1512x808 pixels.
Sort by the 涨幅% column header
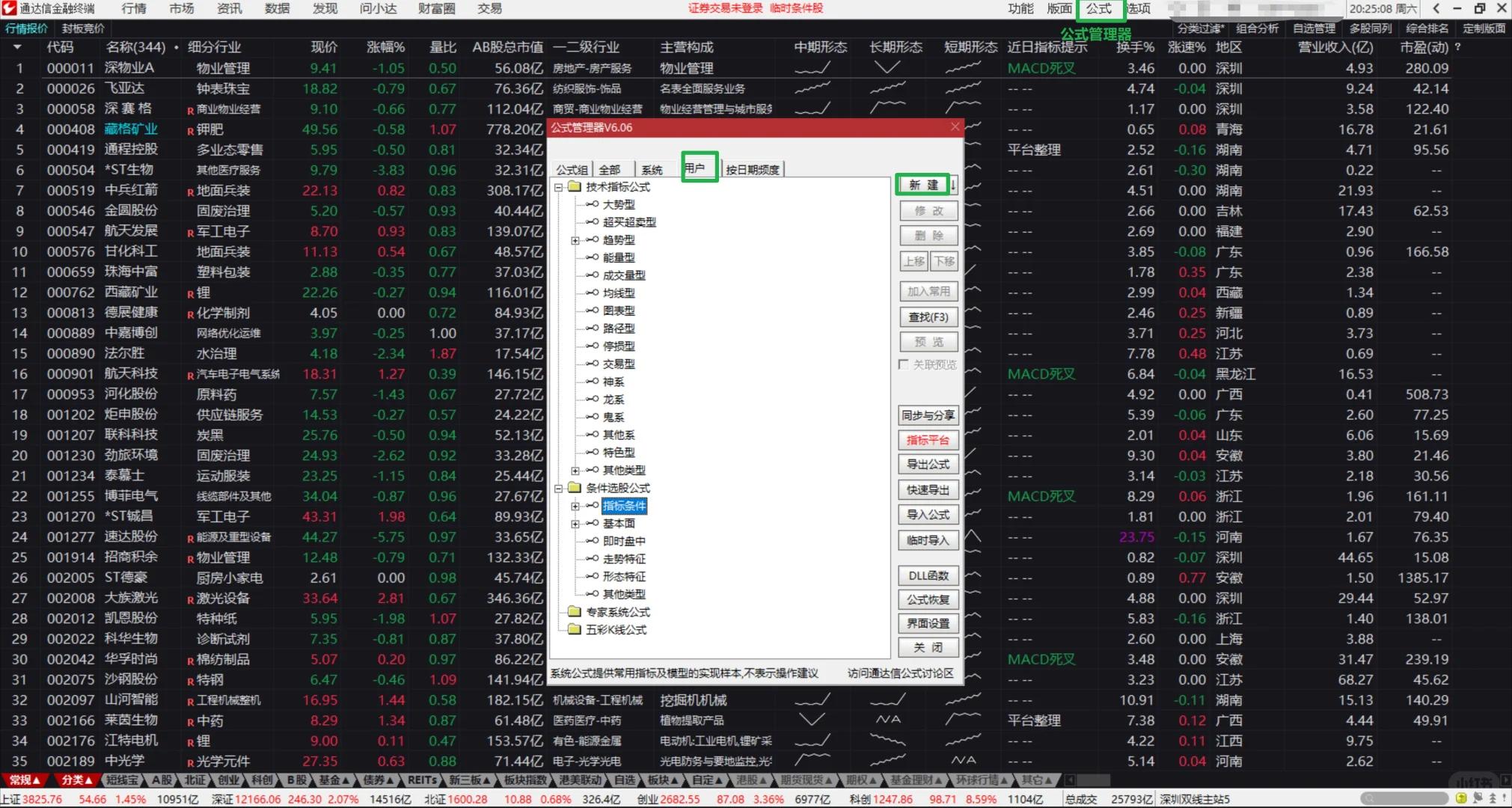tap(386, 47)
